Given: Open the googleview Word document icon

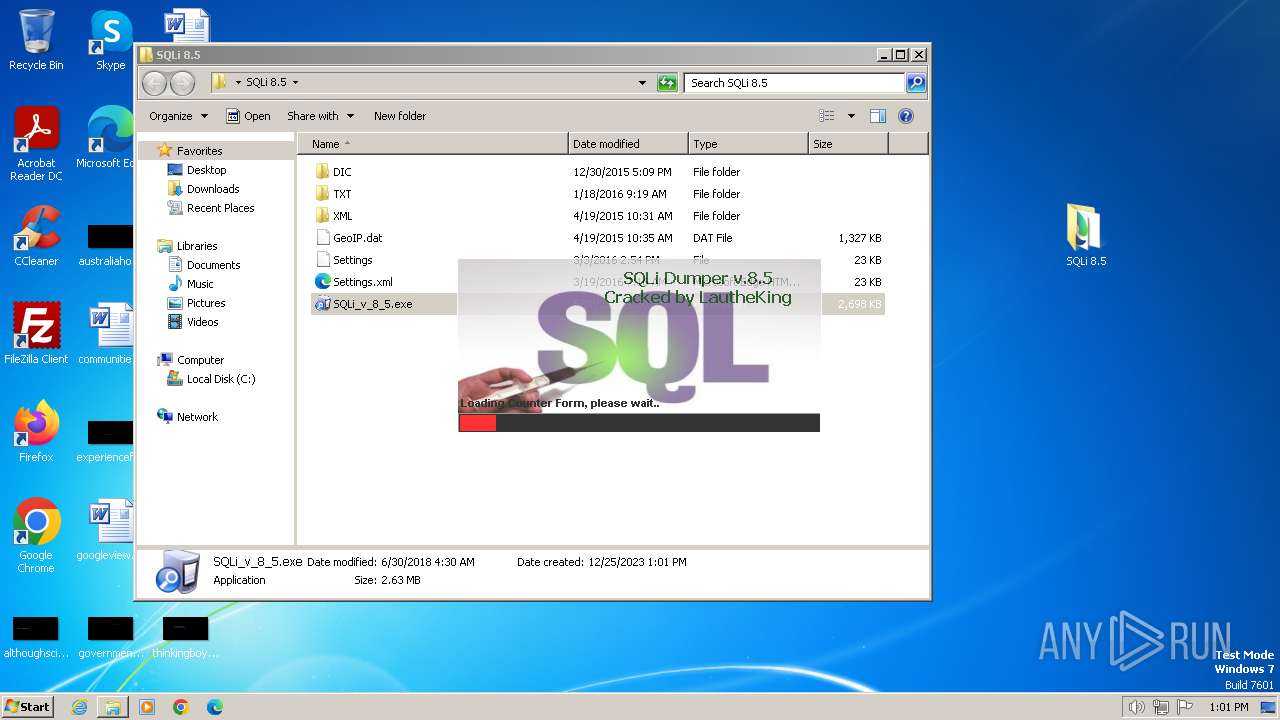Looking at the screenshot, I should (x=105, y=530).
